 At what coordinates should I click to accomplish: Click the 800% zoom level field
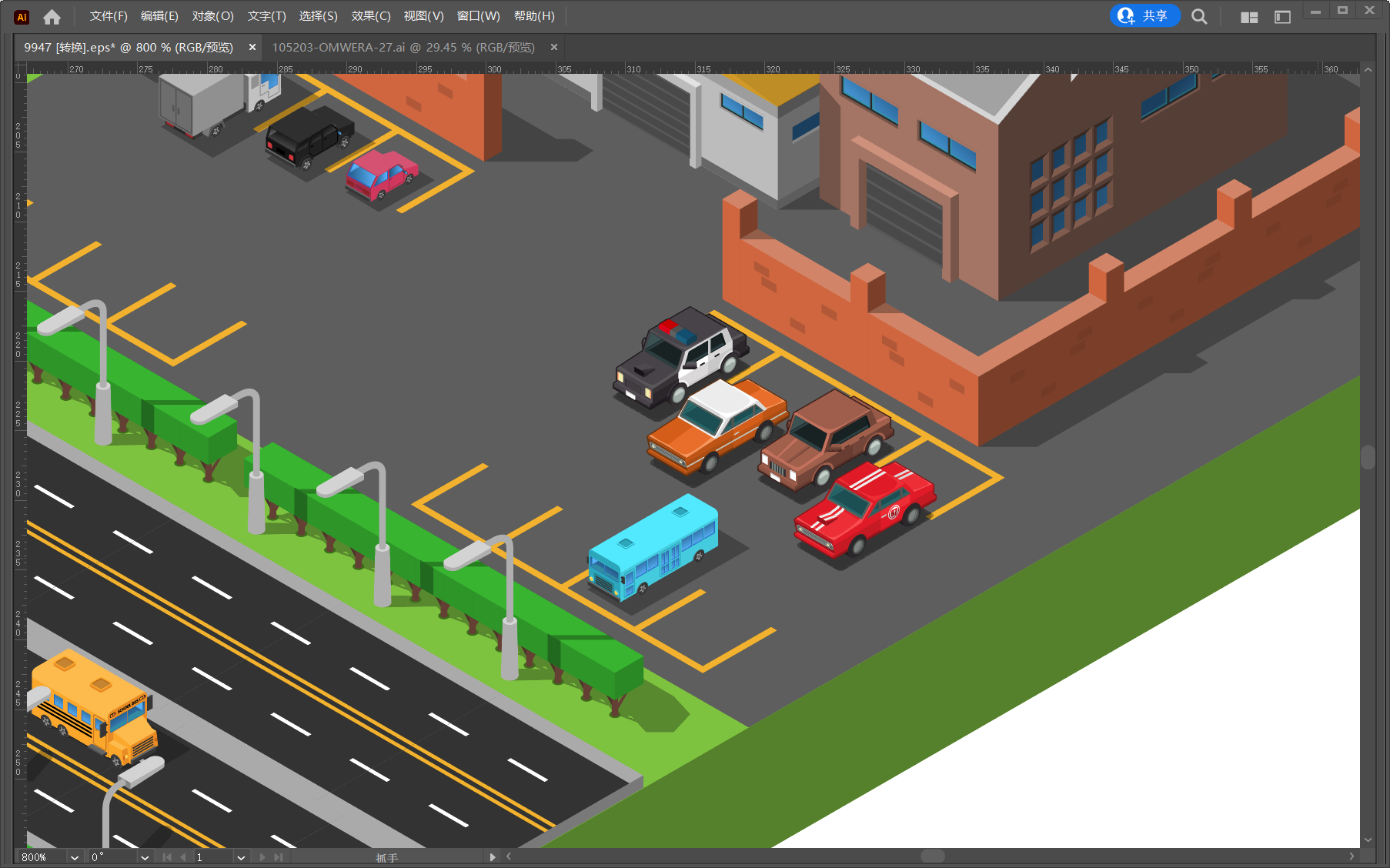pyautogui.click(x=42, y=857)
